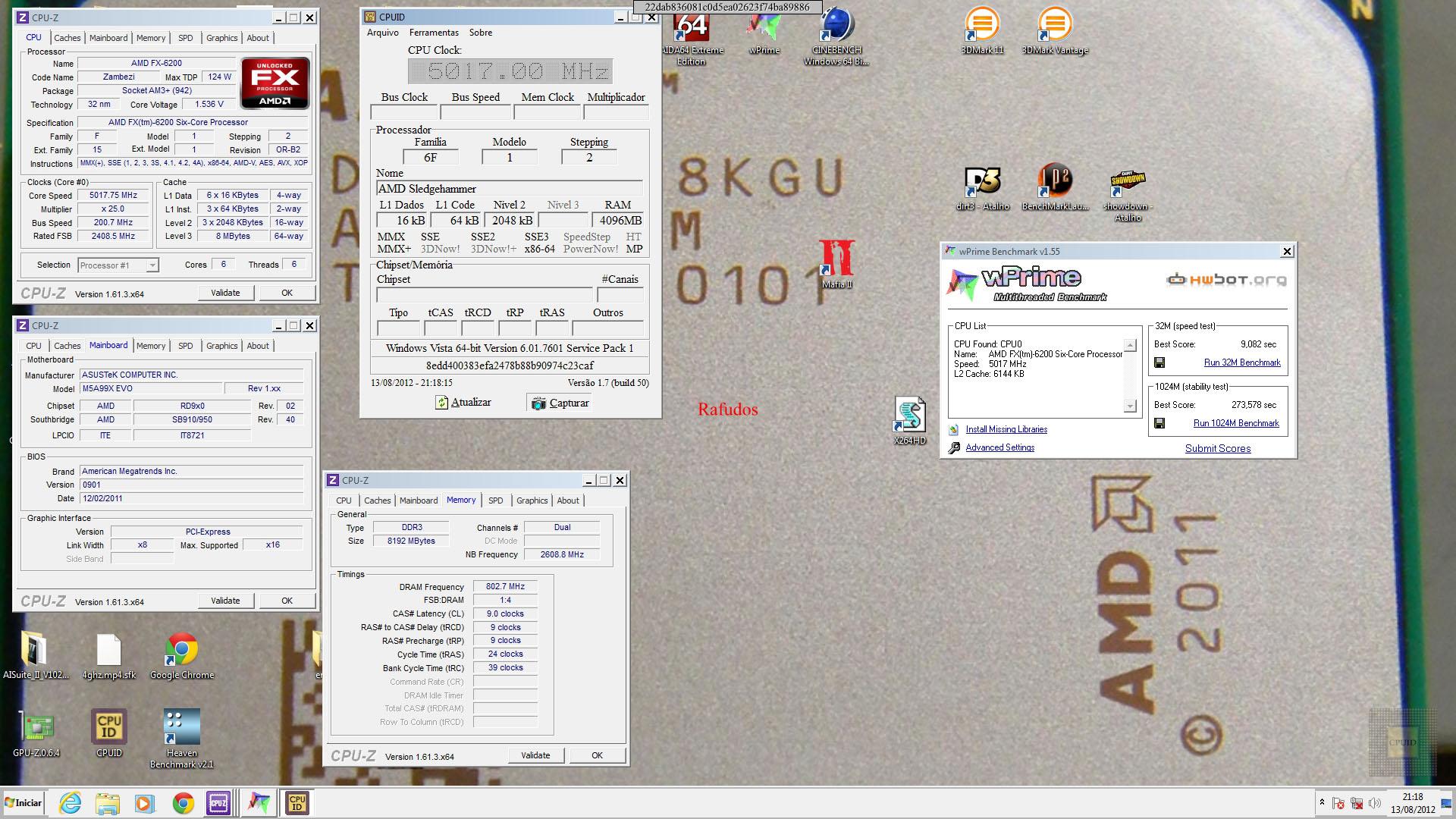This screenshot has height=819, width=1456.
Task: Open showdown Atalho desktop icon
Action: tap(1128, 193)
